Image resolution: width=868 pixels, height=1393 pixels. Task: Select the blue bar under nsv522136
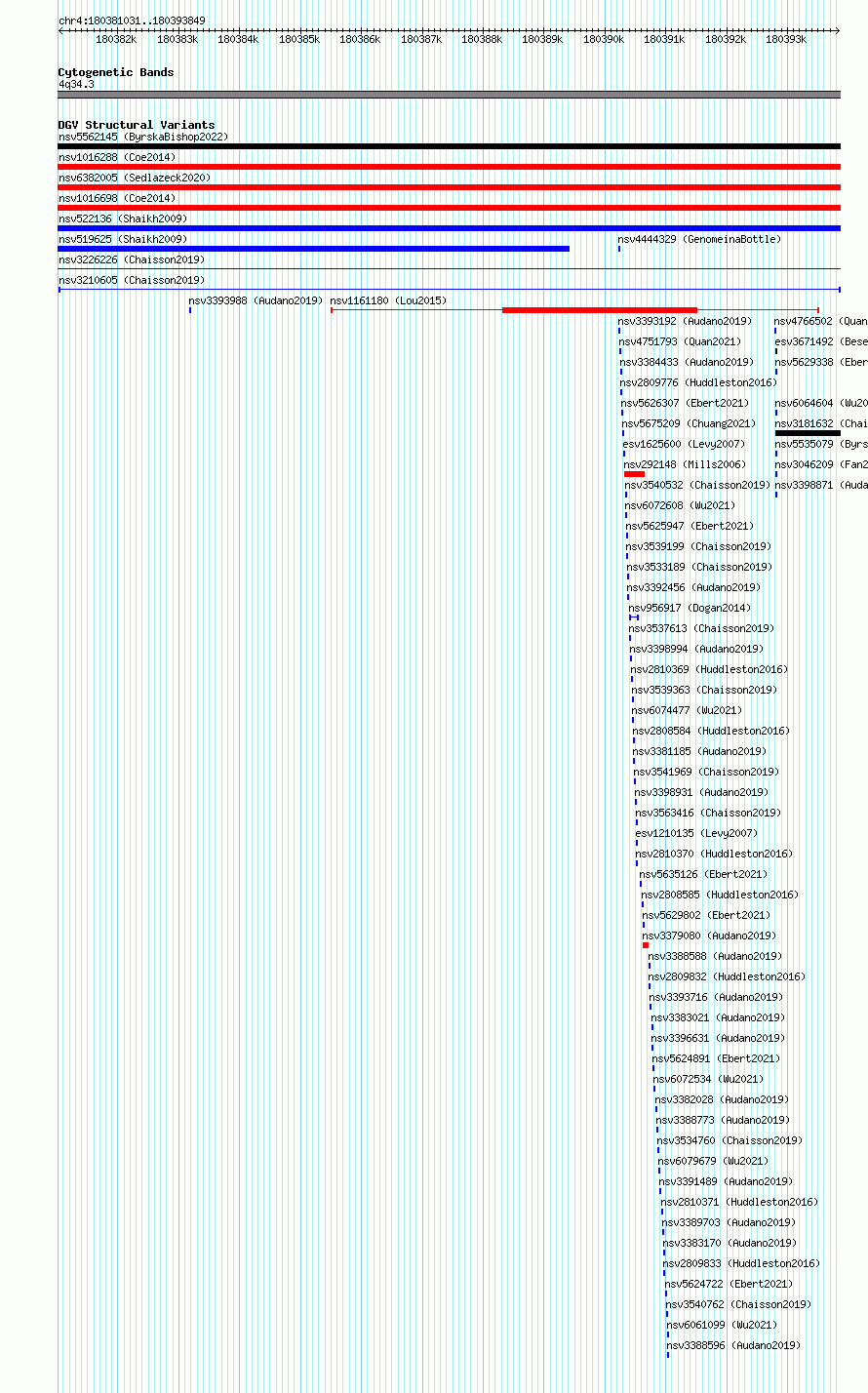click(449, 228)
